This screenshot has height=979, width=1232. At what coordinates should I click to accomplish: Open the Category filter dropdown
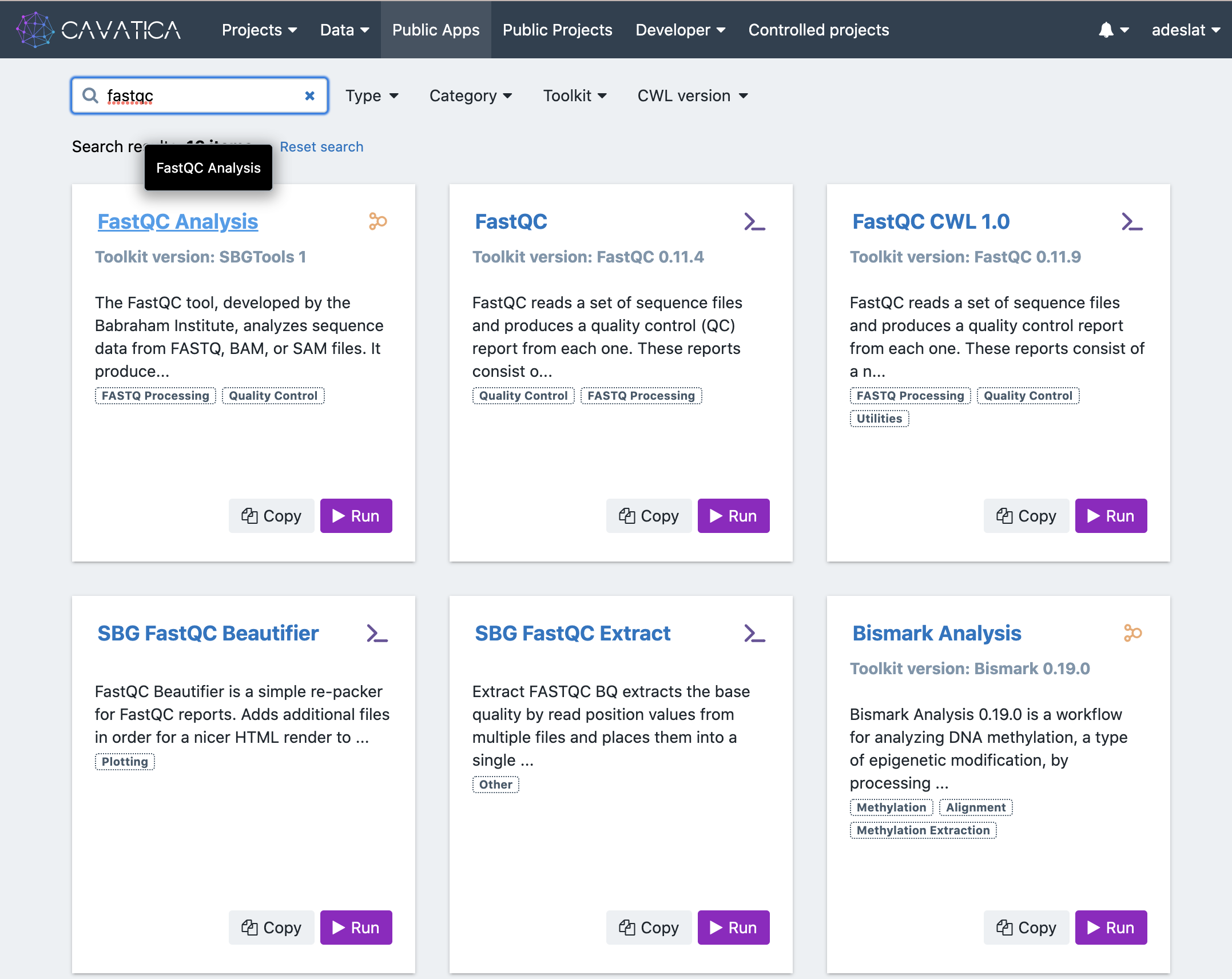470,95
